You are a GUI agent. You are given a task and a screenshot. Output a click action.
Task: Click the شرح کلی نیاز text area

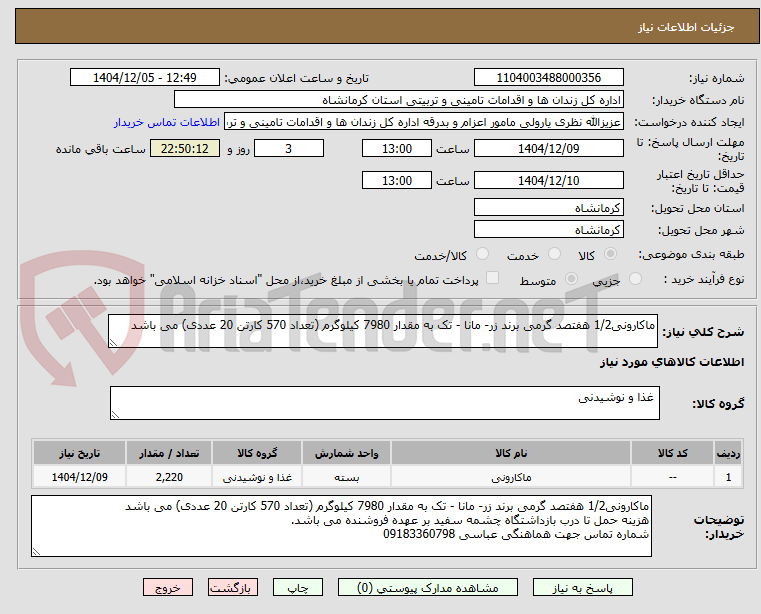coord(382,331)
